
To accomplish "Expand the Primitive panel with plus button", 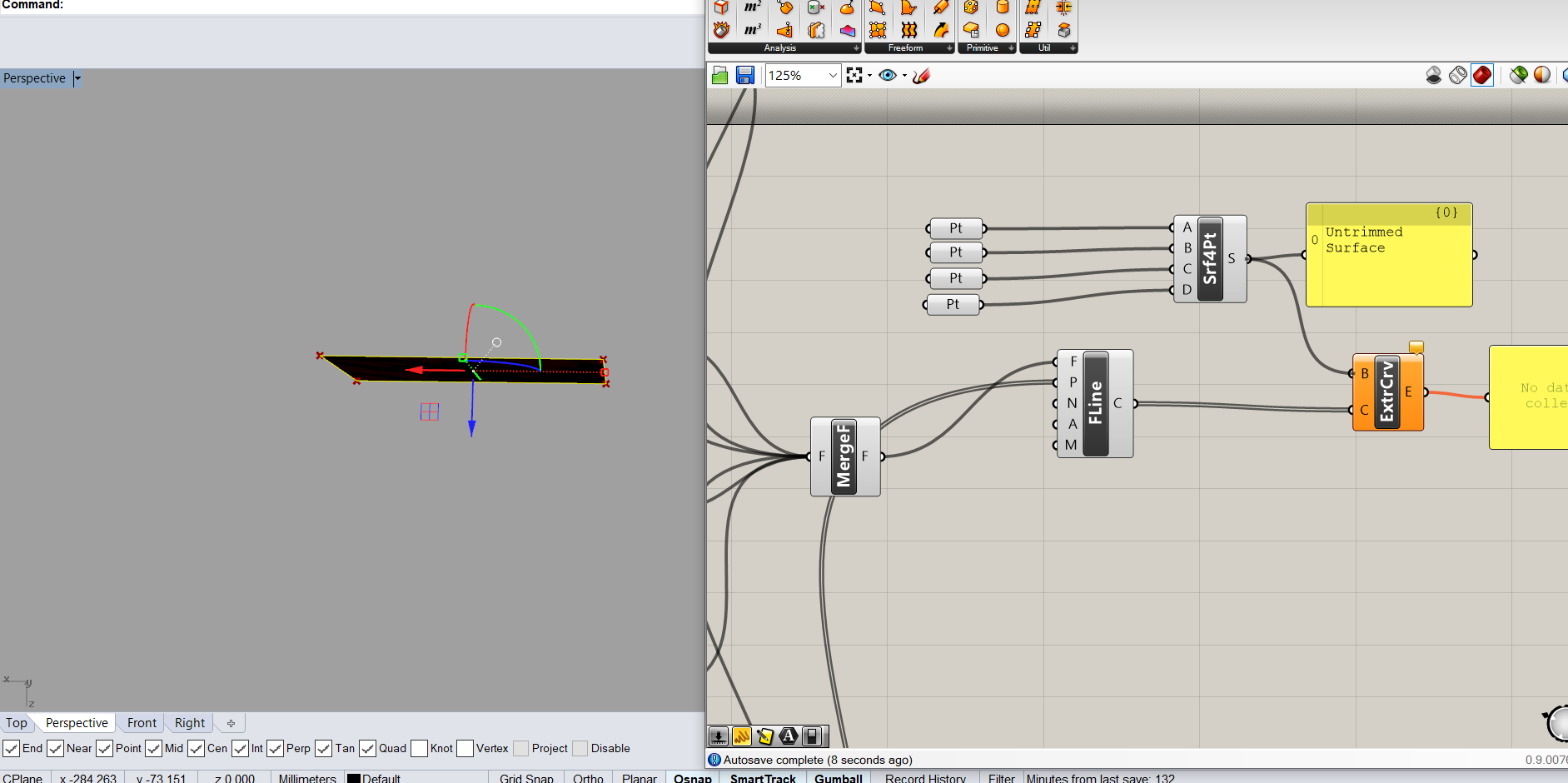I will tap(1011, 48).
